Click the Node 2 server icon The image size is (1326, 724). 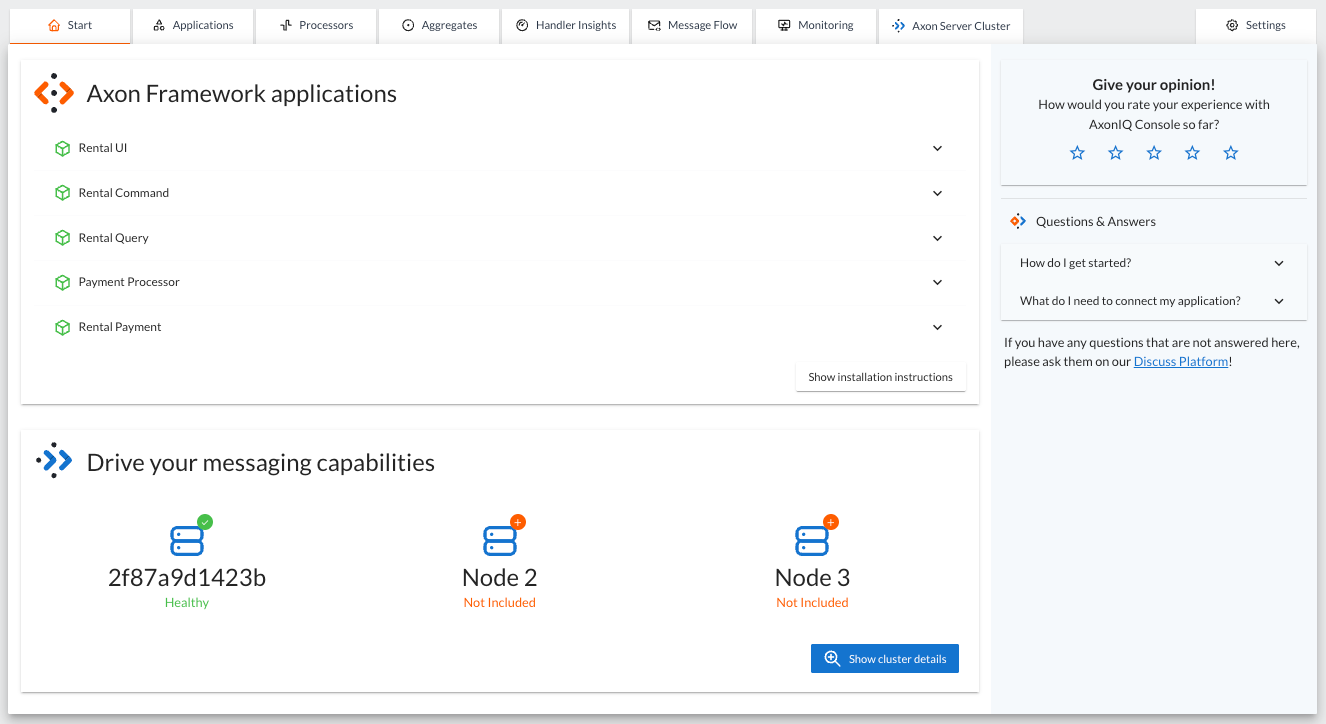(x=500, y=540)
